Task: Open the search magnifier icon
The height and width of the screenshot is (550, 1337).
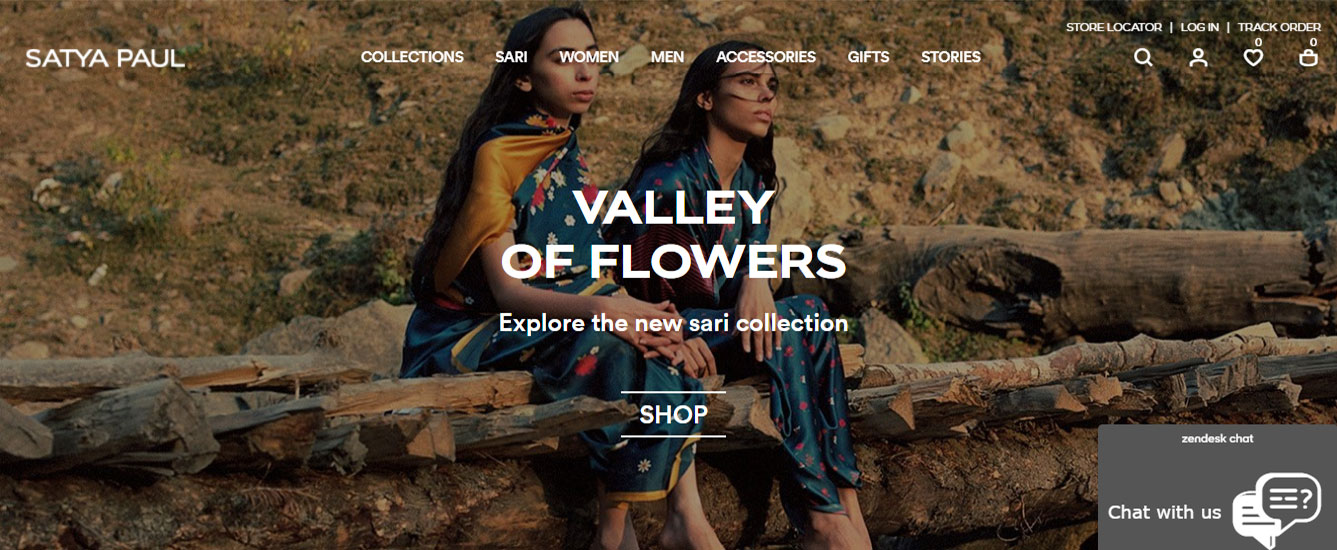Action: tap(1143, 57)
